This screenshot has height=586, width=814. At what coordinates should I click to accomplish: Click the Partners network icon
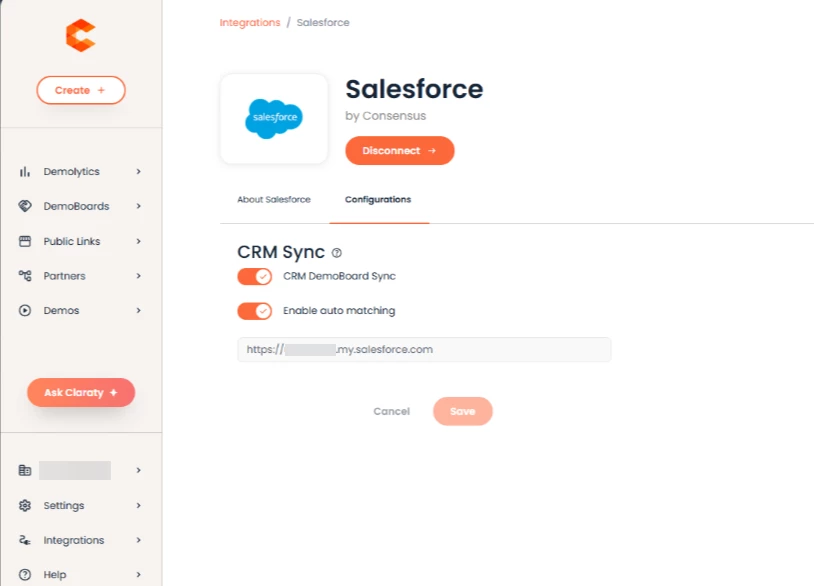tap(25, 276)
